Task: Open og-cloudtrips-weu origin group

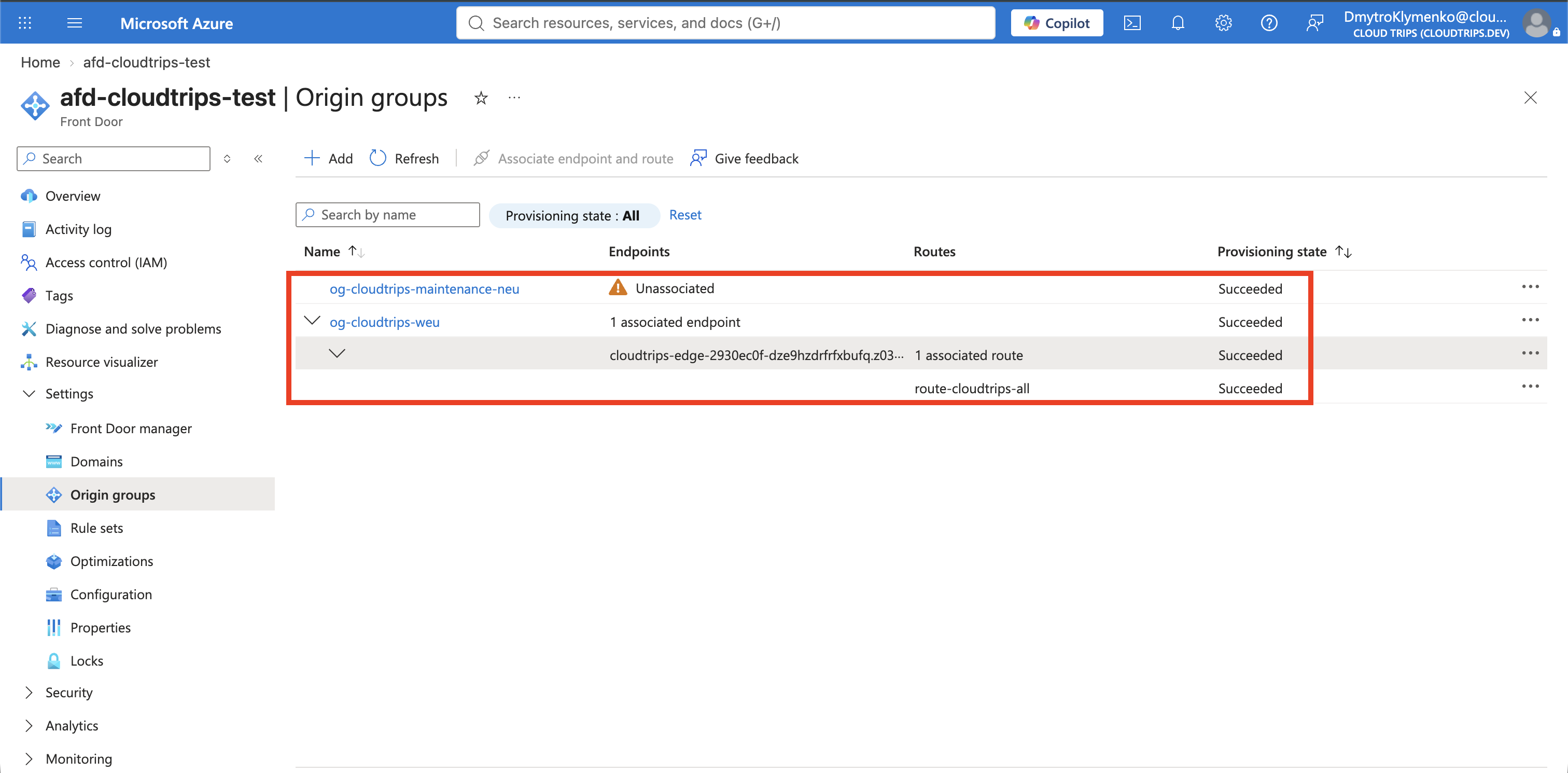Action: pyautogui.click(x=384, y=322)
